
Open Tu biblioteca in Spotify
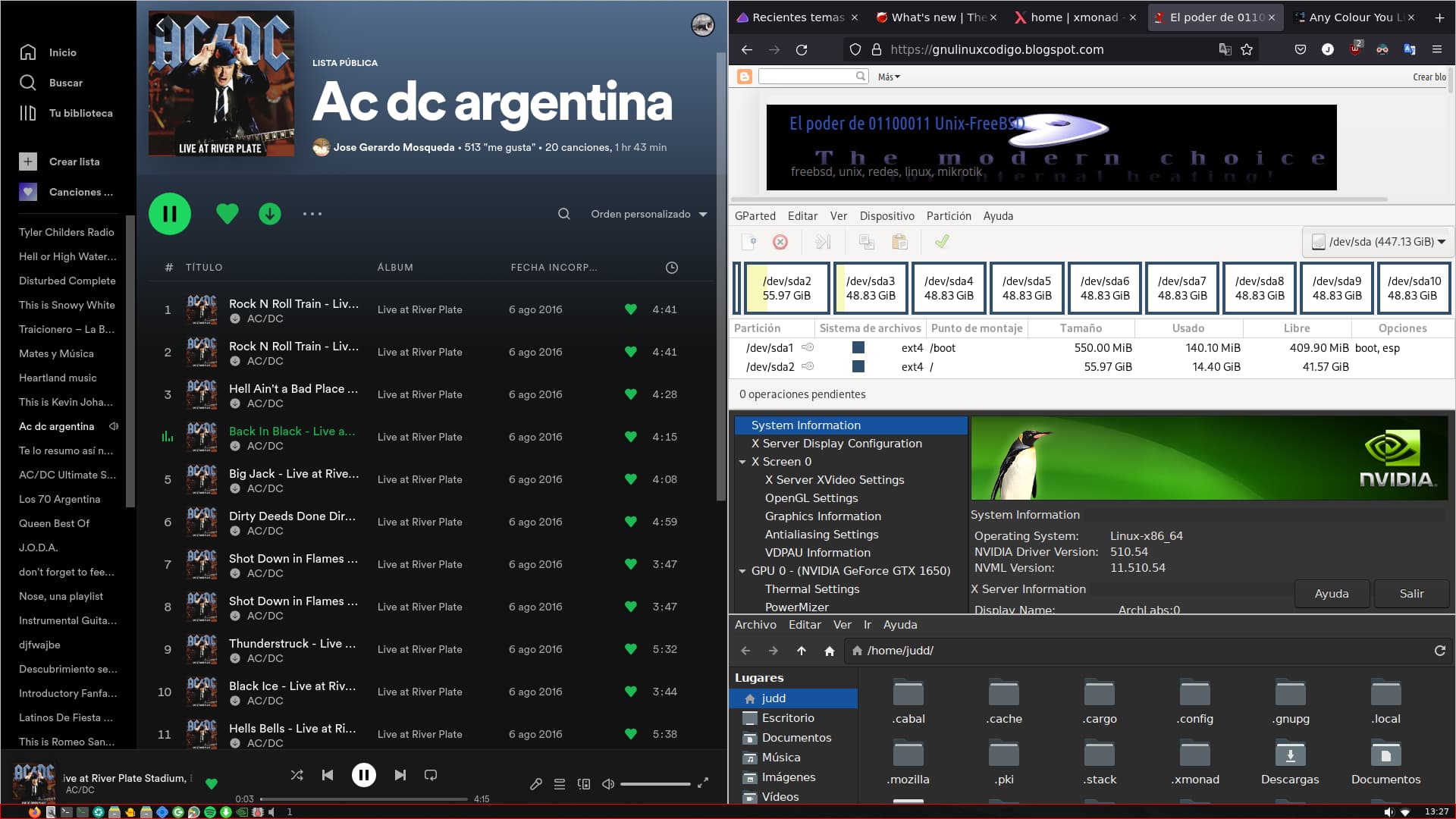66,113
